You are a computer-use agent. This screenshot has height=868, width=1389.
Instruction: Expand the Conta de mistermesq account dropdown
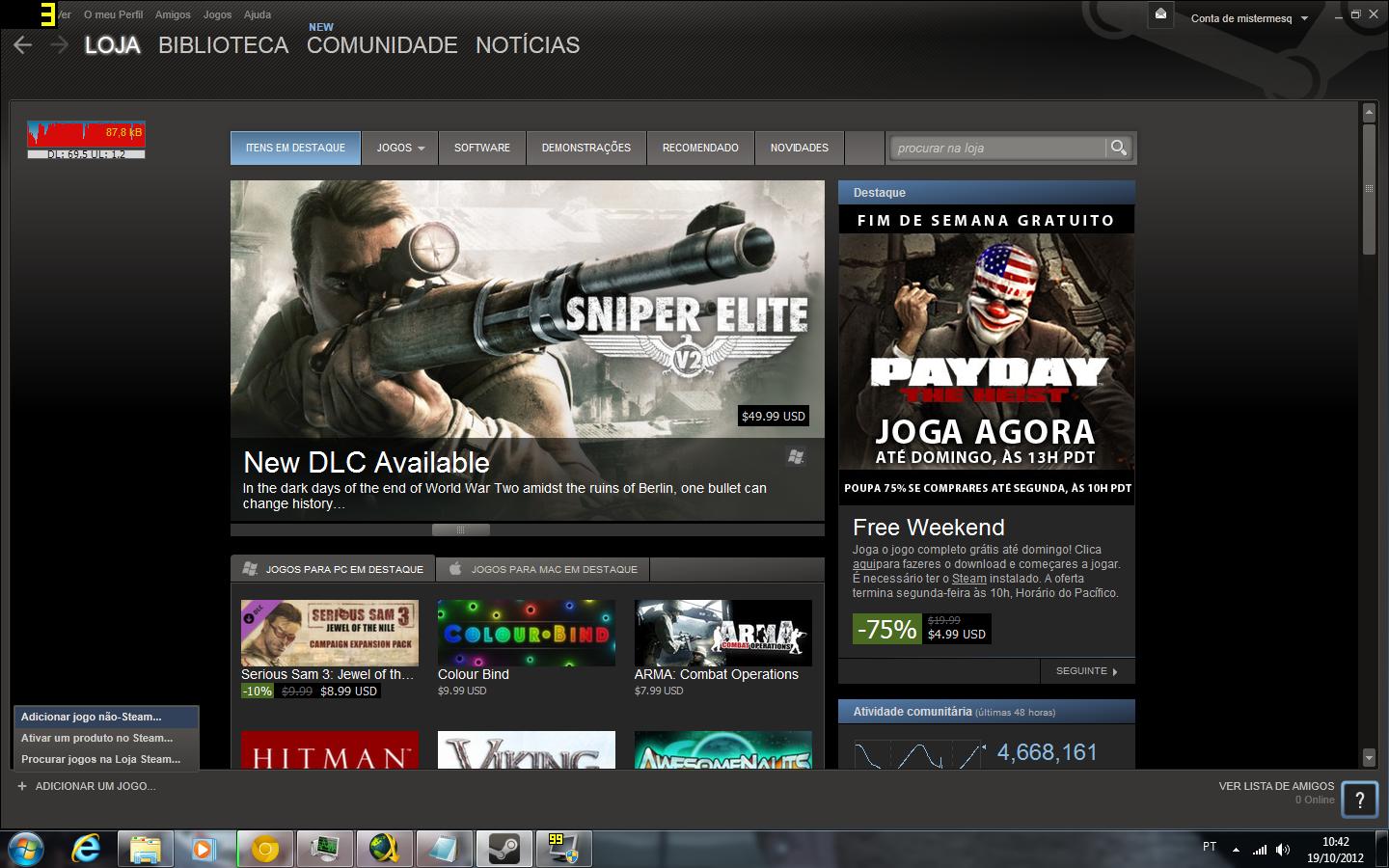pyautogui.click(x=1249, y=17)
